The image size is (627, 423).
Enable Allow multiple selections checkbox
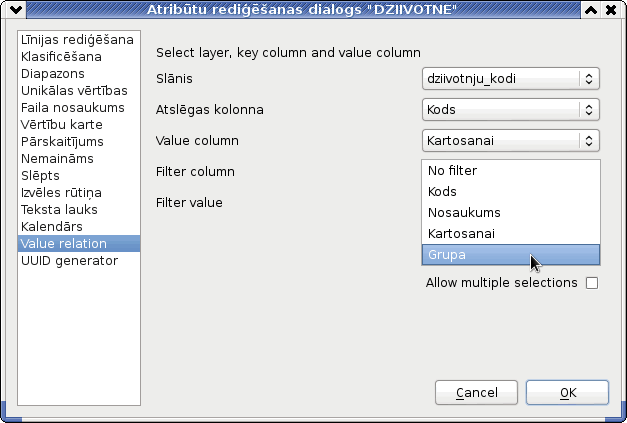(x=592, y=283)
